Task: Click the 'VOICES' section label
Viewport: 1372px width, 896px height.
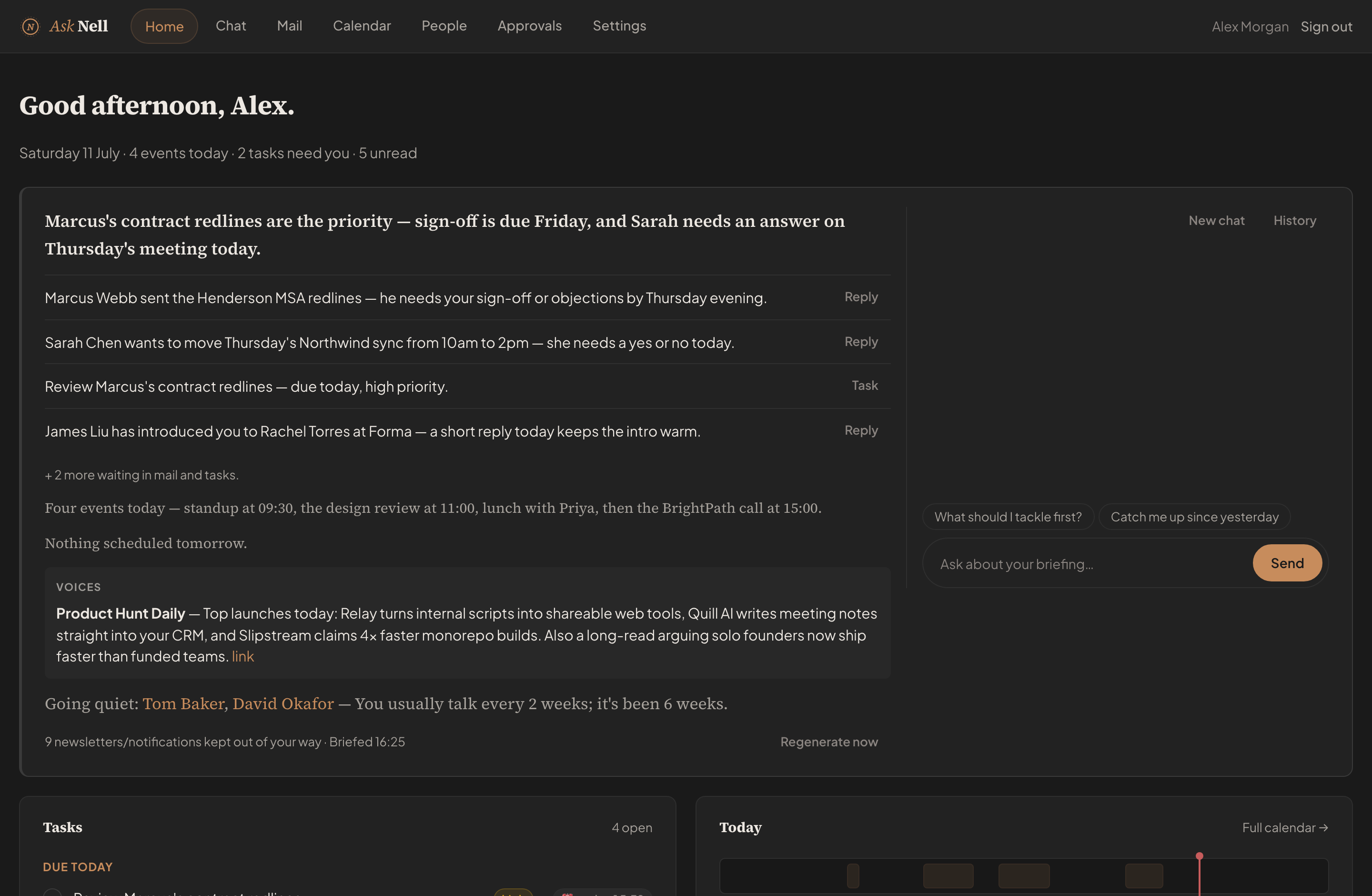Action: coord(79,587)
